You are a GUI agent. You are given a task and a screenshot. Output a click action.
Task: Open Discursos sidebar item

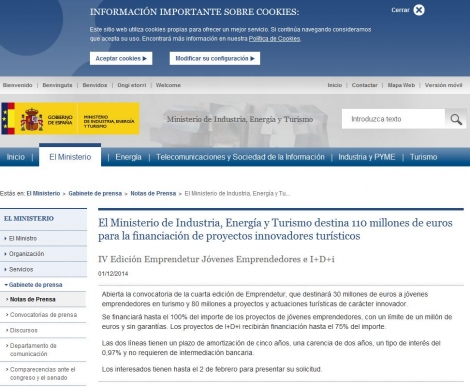[23, 330]
